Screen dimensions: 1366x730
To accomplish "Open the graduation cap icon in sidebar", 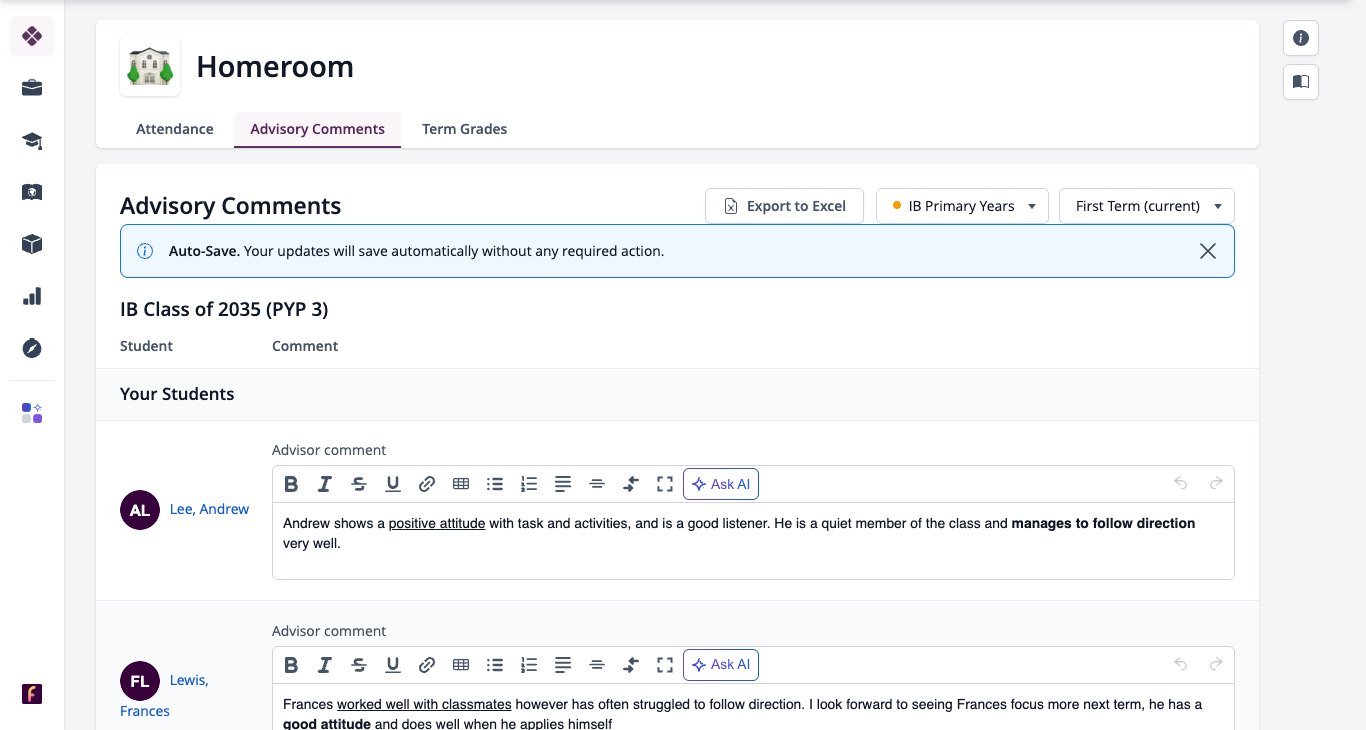I will click(32, 140).
